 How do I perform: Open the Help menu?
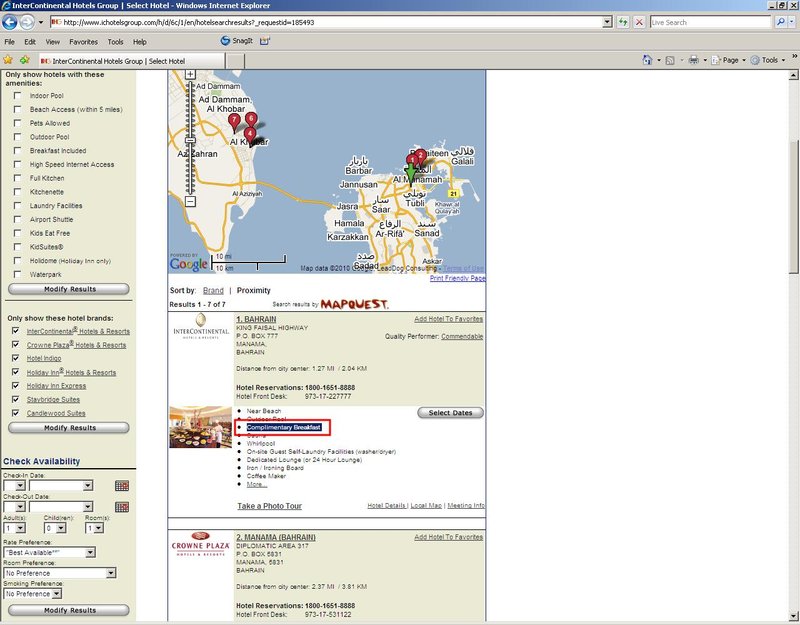click(140, 42)
